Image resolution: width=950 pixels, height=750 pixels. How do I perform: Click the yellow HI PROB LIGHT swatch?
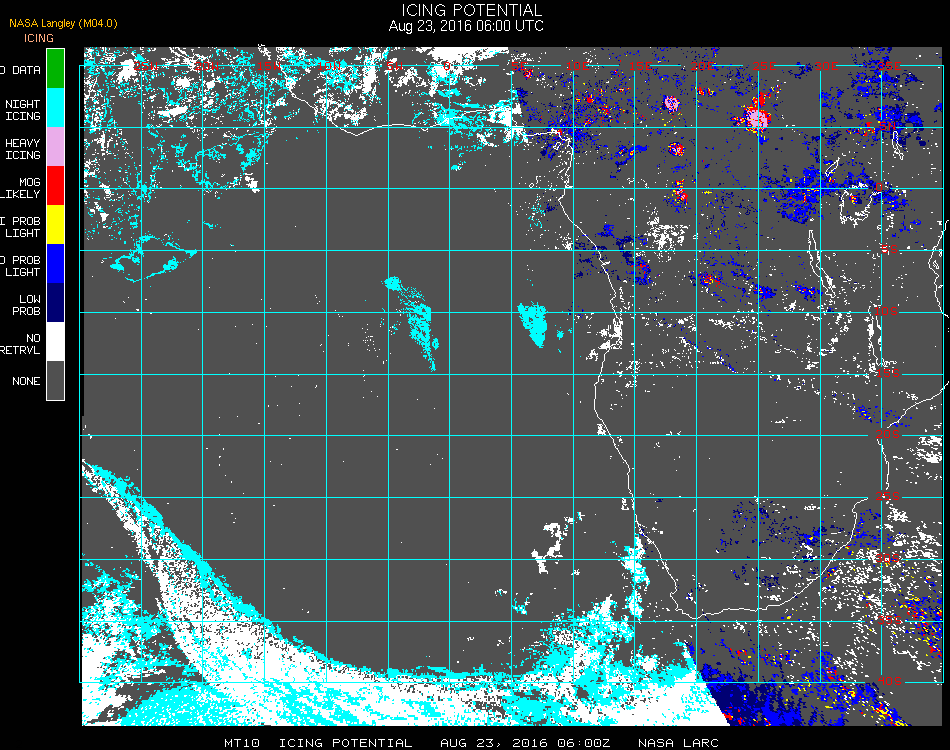click(55, 225)
